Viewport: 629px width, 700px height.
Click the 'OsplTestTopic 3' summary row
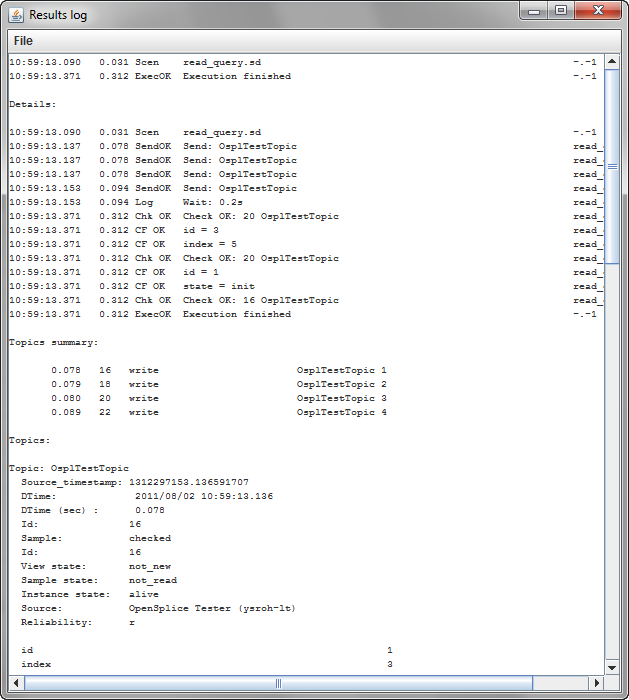tap(219, 398)
